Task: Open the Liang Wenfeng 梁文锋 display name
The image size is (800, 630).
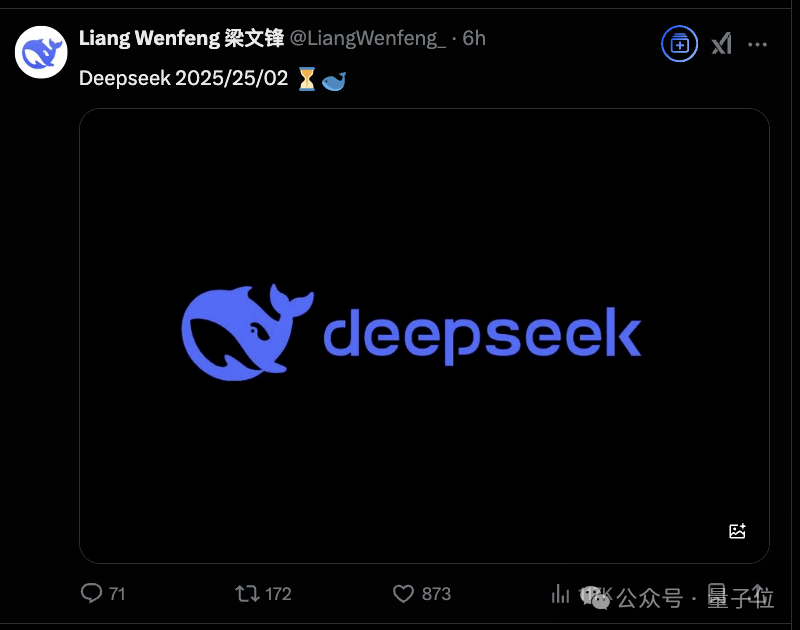Action: 181,38
